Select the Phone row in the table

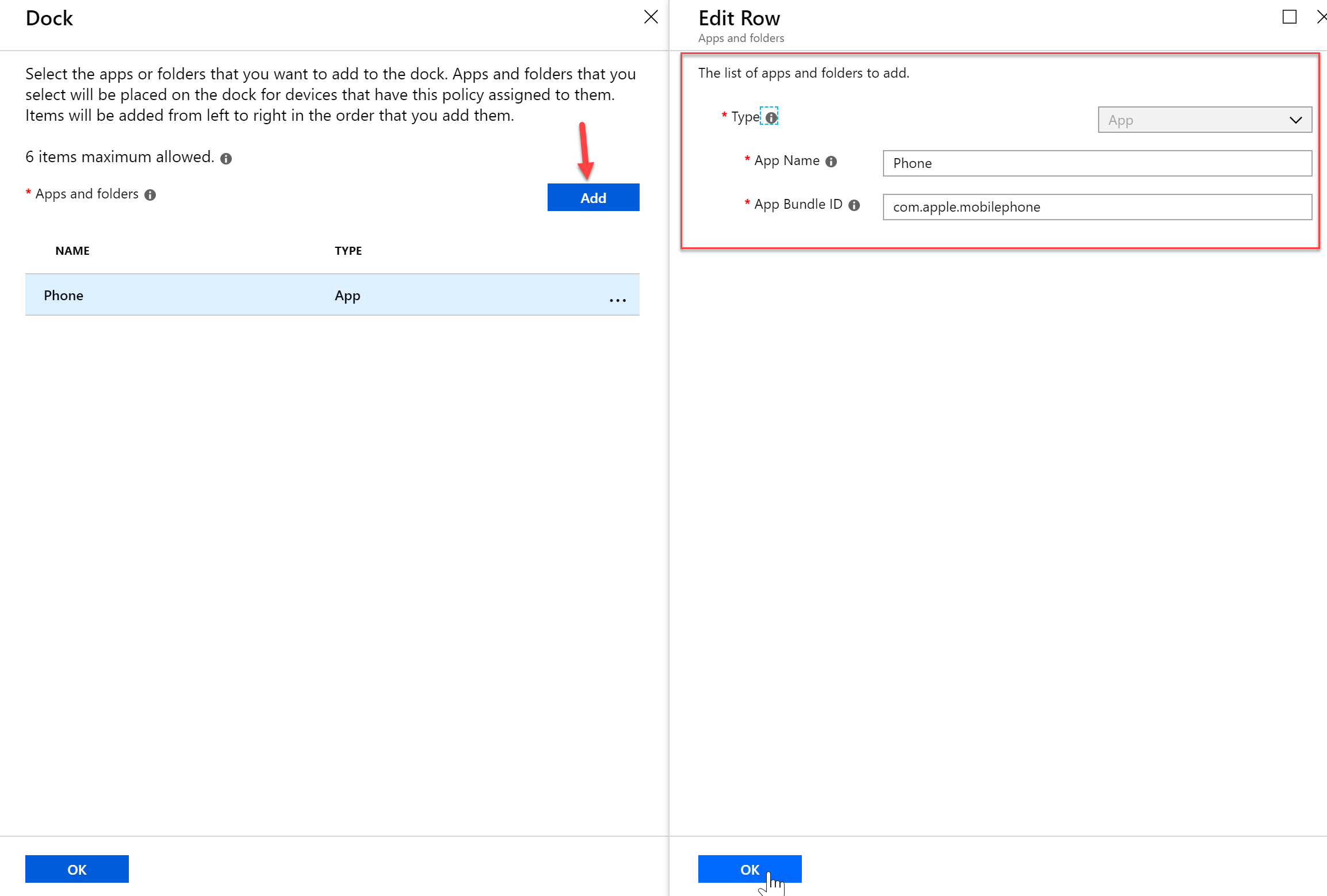[332, 295]
